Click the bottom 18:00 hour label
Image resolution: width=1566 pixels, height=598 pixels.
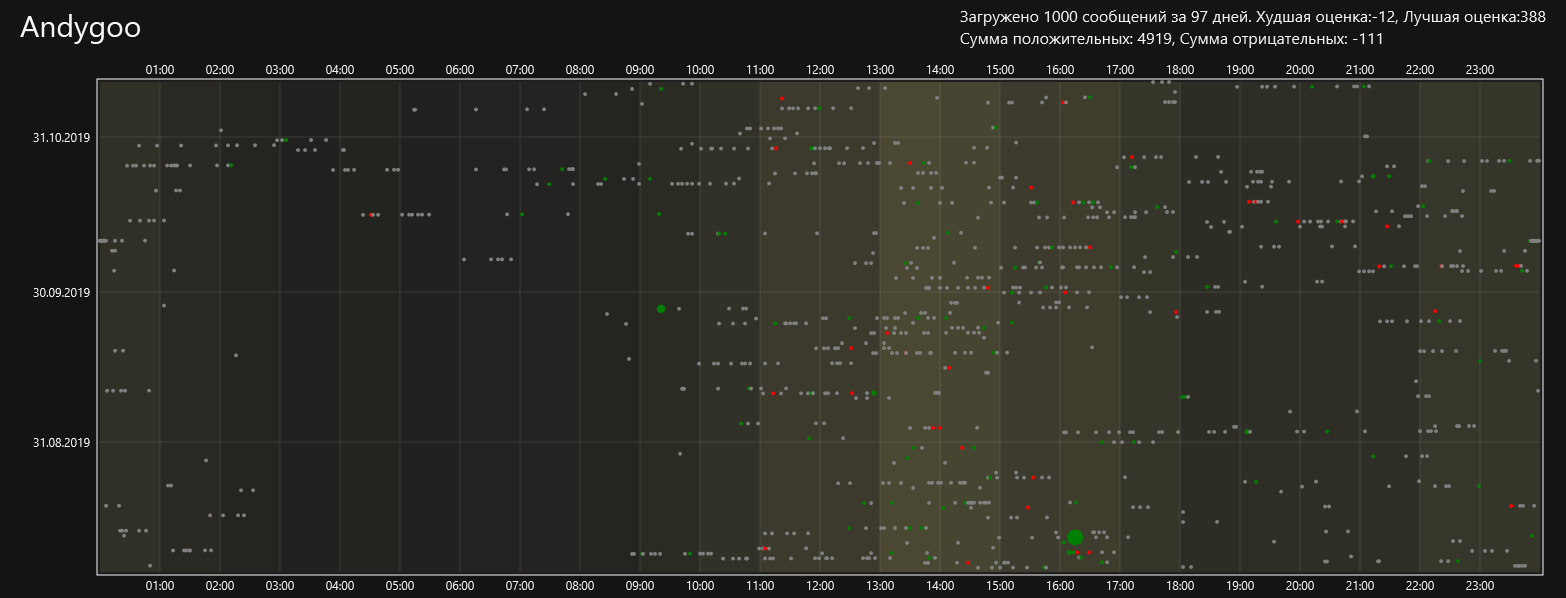point(1180,585)
